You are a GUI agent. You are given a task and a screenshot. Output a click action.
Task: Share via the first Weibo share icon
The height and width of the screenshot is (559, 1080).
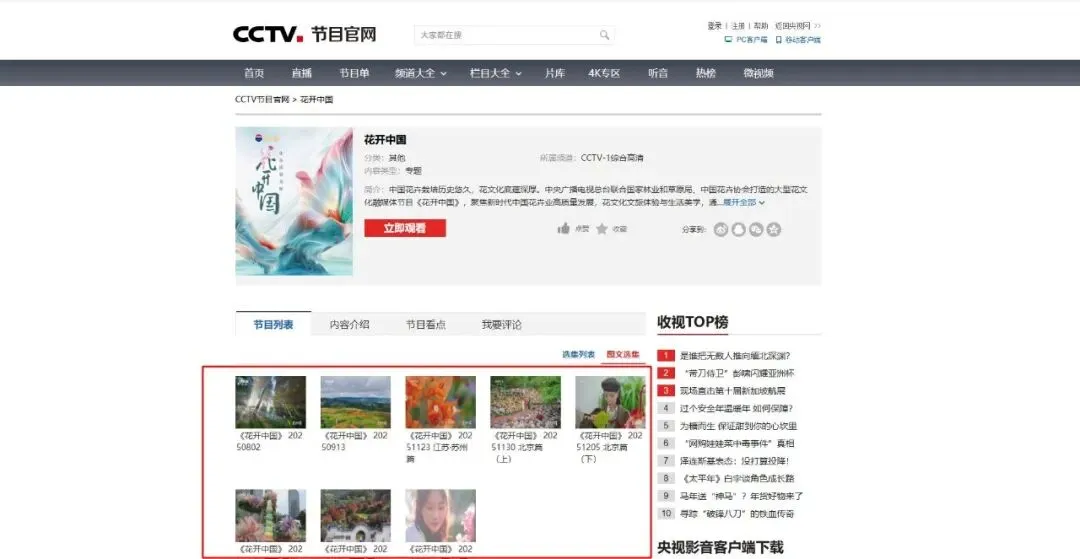point(721,229)
